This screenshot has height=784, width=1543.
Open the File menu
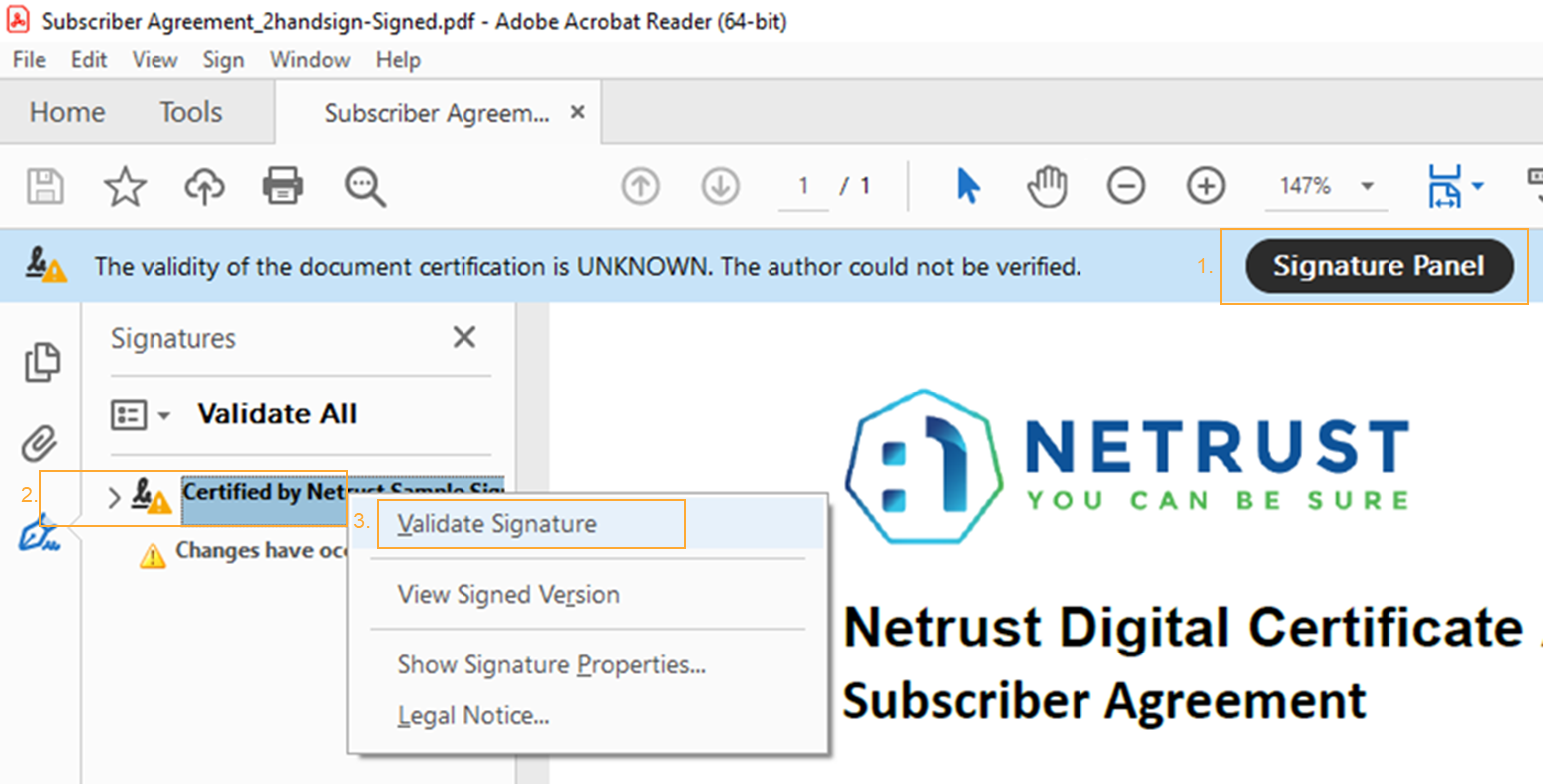click(29, 60)
